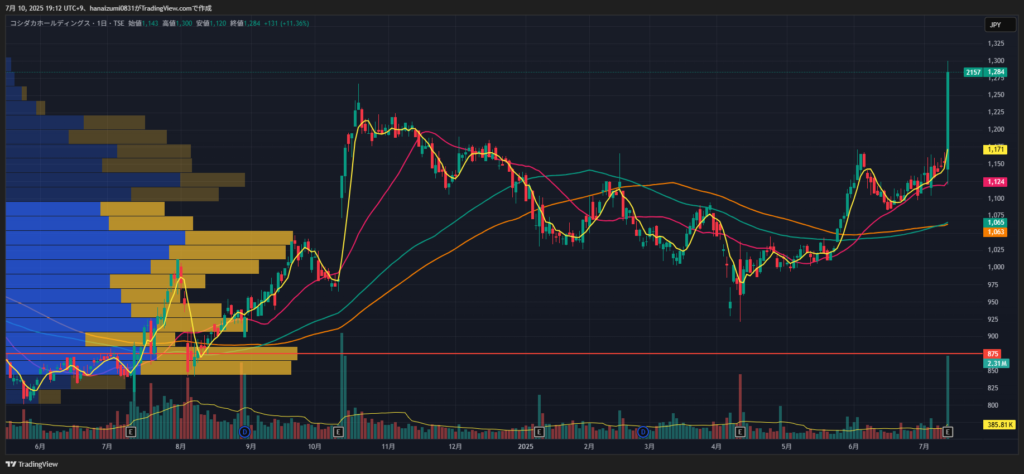
Task: Click the change value +131 (+11.36%)
Action: tap(287, 23)
